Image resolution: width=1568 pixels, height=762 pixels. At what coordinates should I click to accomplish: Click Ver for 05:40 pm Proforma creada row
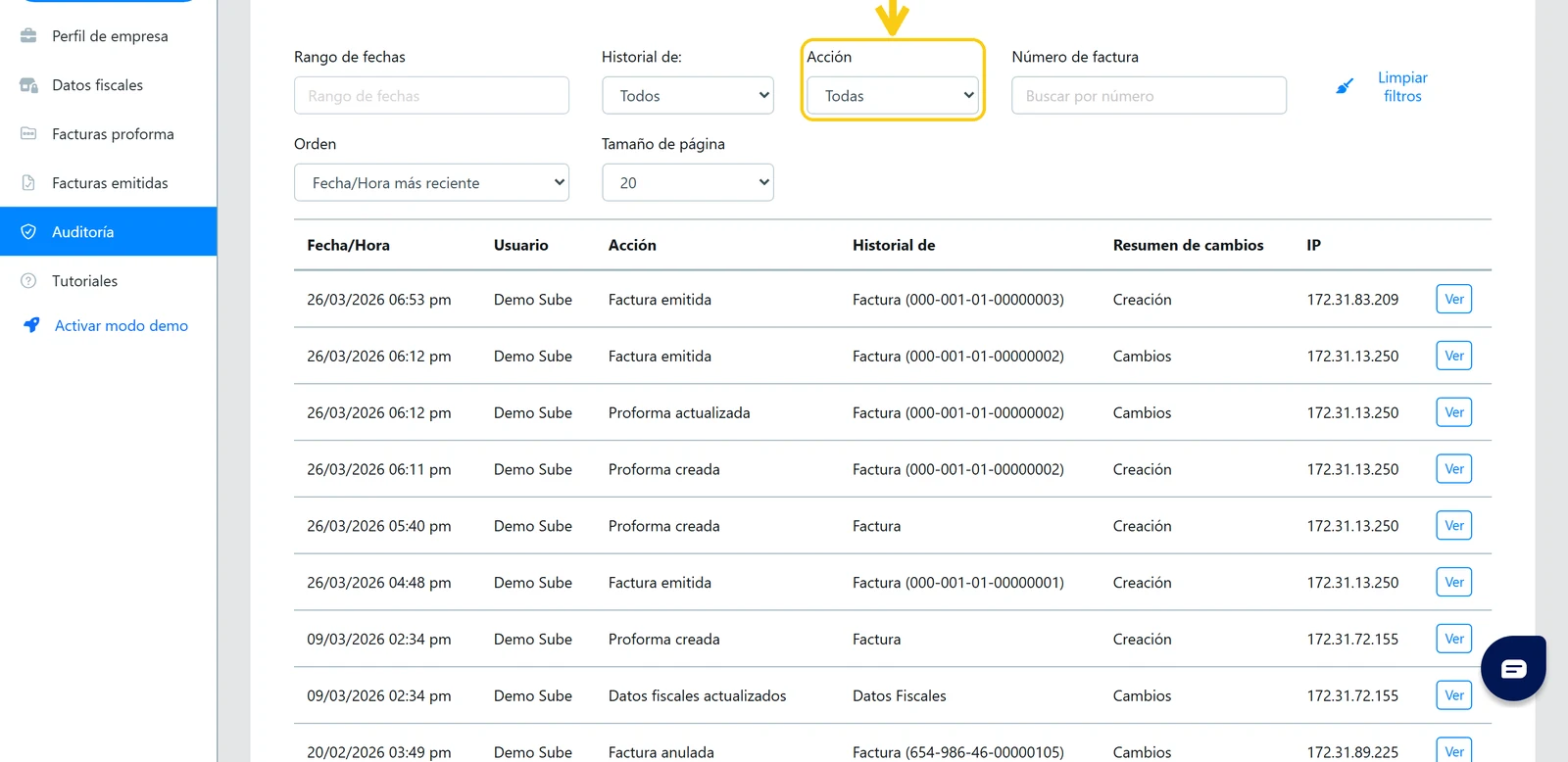point(1454,526)
